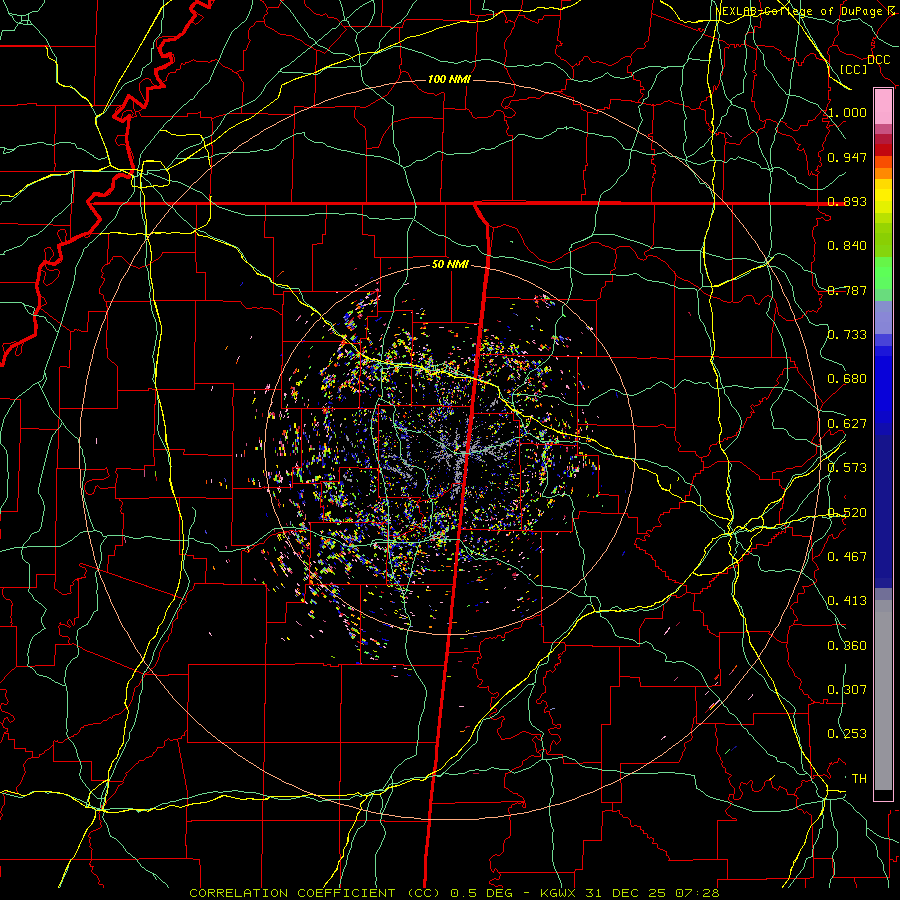
Task: Click the CORRELATION COEFFICIENT (CC) caption text
Action: [316, 893]
